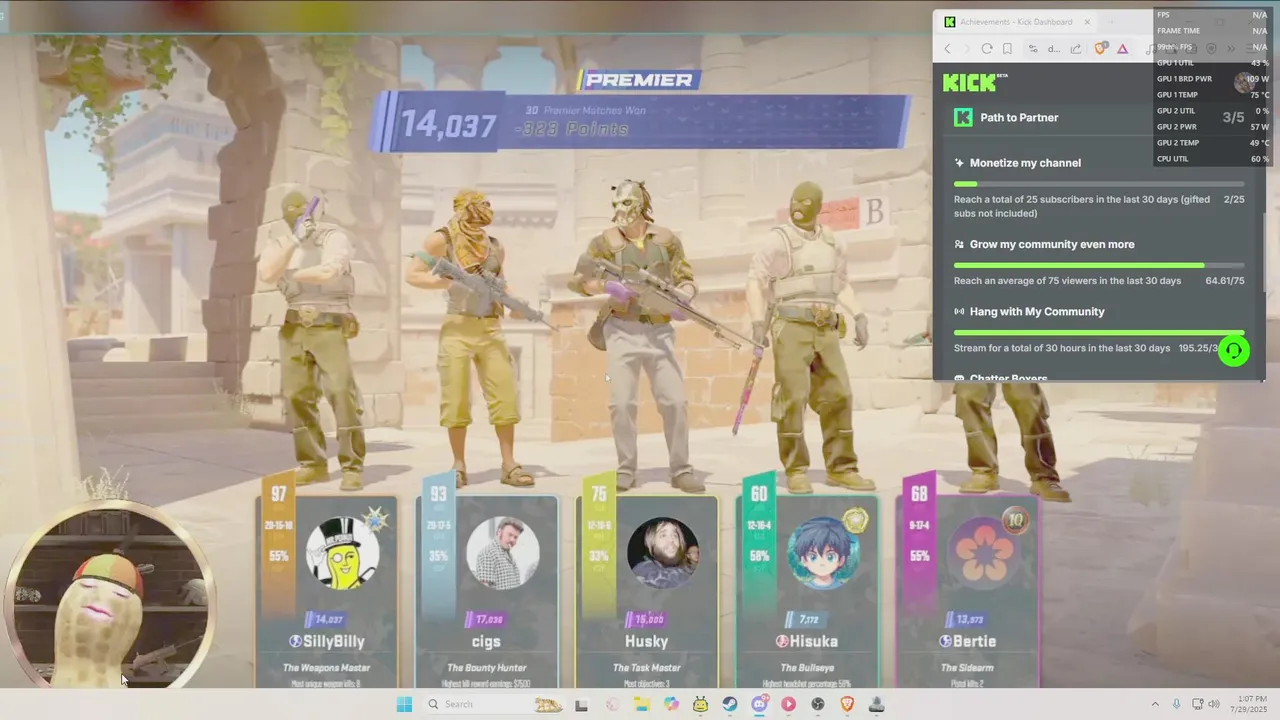Click the green headset support bubble
The image size is (1280, 720).
[1234, 350]
